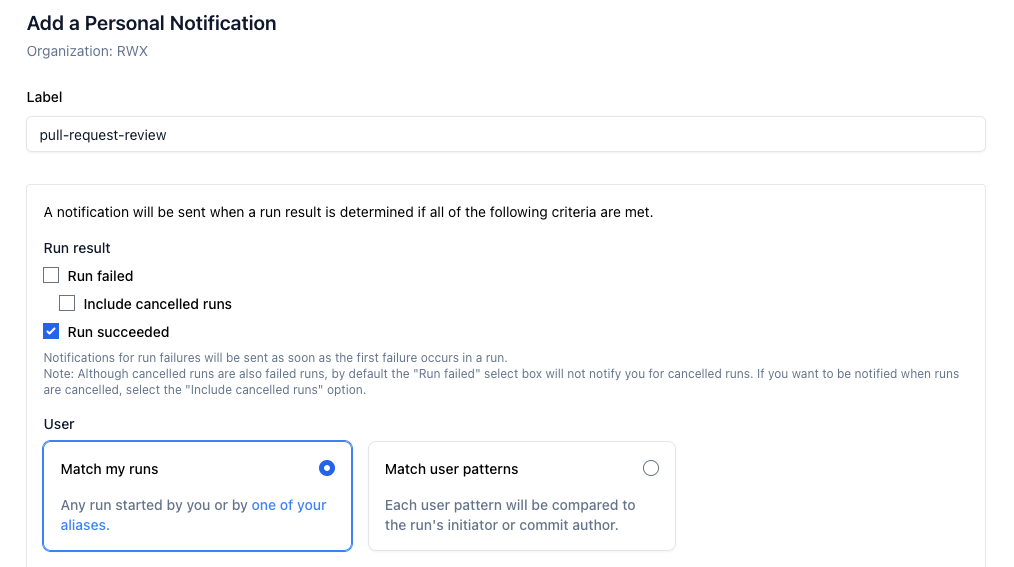Click the "Label" caption above the input
Screen dimensions: 1014x567
(x=44, y=97)
